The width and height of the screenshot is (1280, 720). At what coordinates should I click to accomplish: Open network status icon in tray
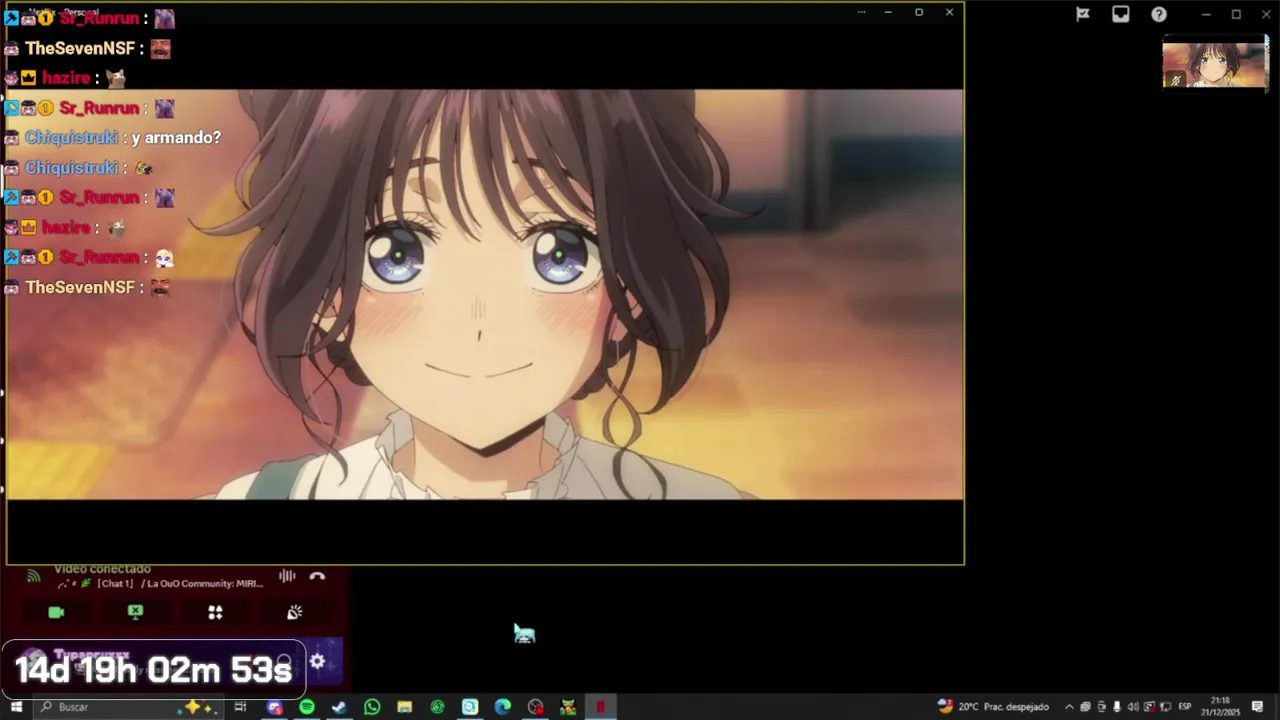coord(1165,707)
